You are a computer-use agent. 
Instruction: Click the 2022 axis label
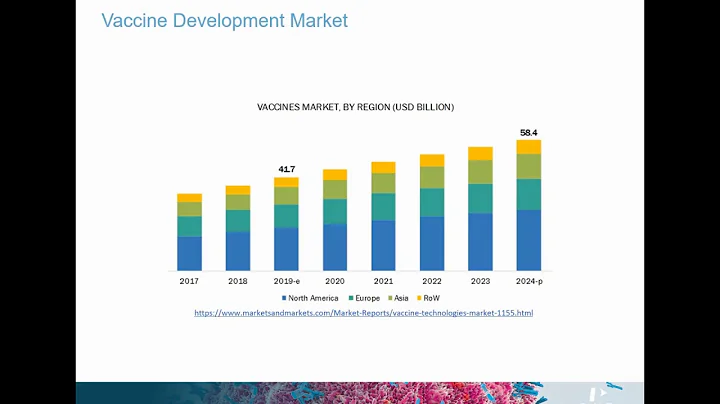(x=432, y=281)
